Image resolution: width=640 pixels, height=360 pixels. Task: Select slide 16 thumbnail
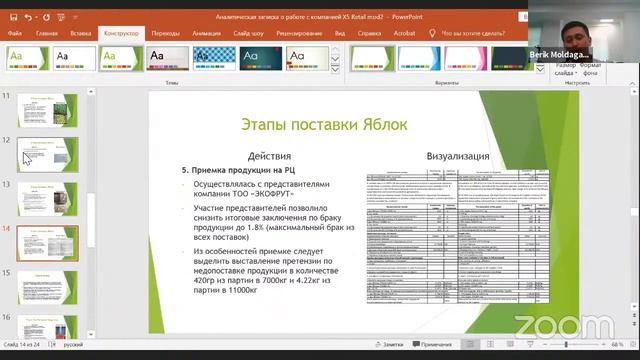48,327
